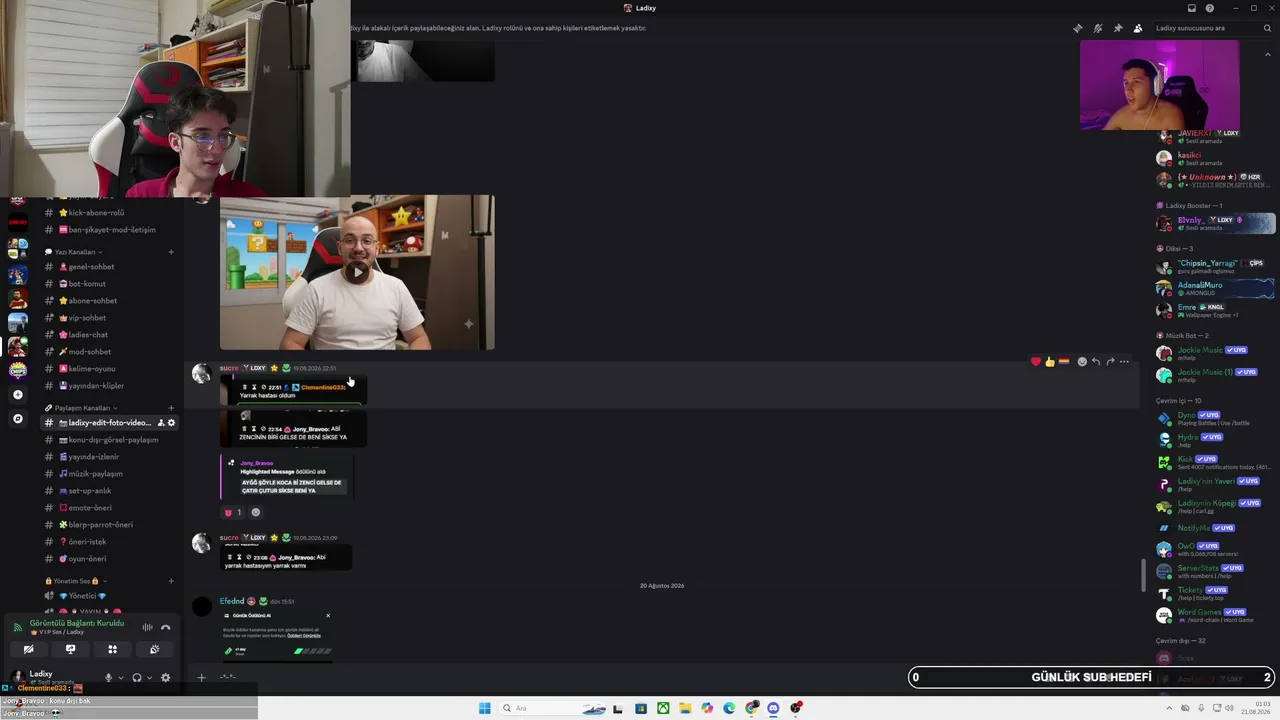
Task: Open Ladixy'nin Yaveri bot profile
Action: click(1215, 485)
